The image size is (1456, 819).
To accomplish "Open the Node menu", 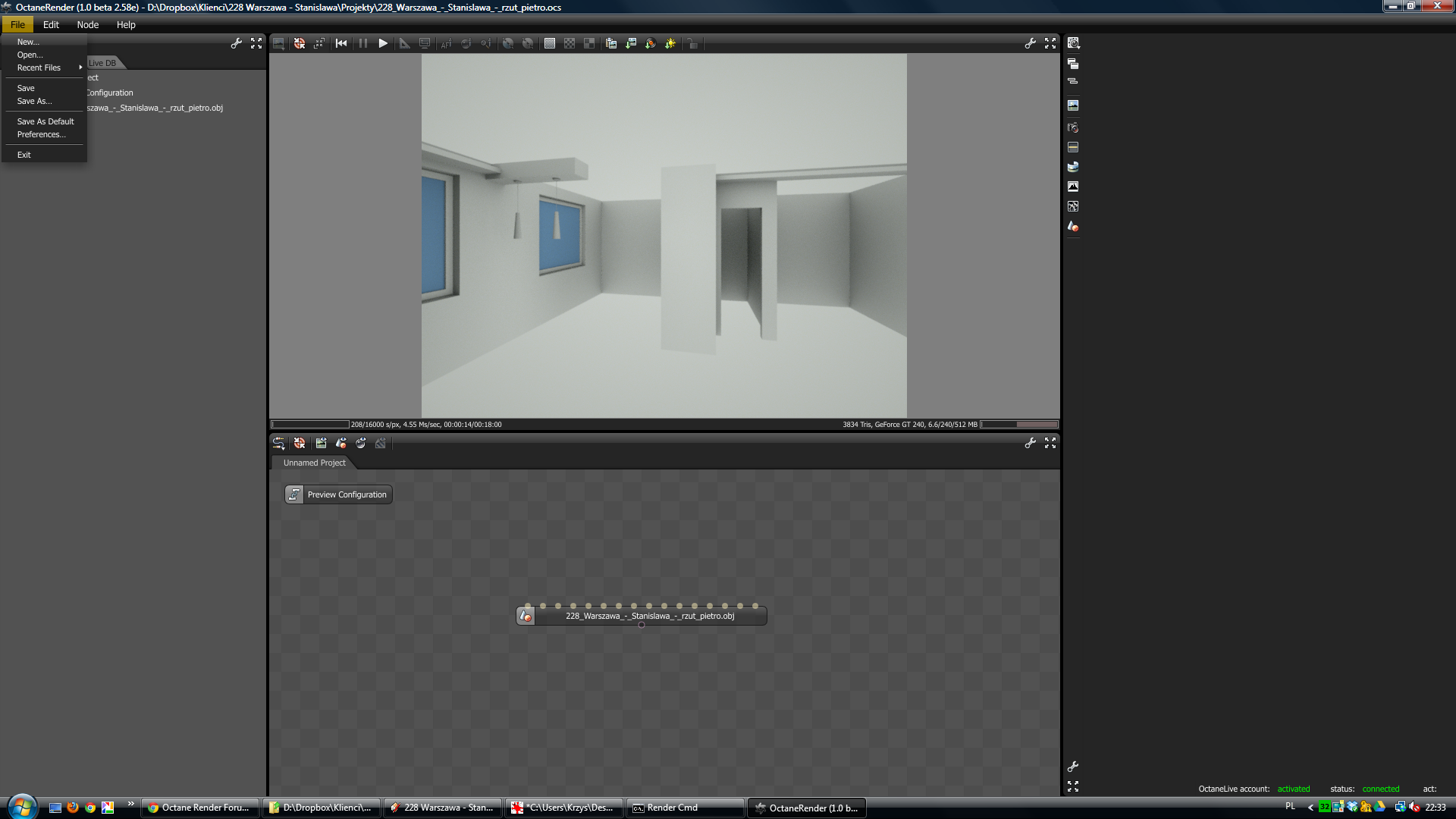I will 87,24.
